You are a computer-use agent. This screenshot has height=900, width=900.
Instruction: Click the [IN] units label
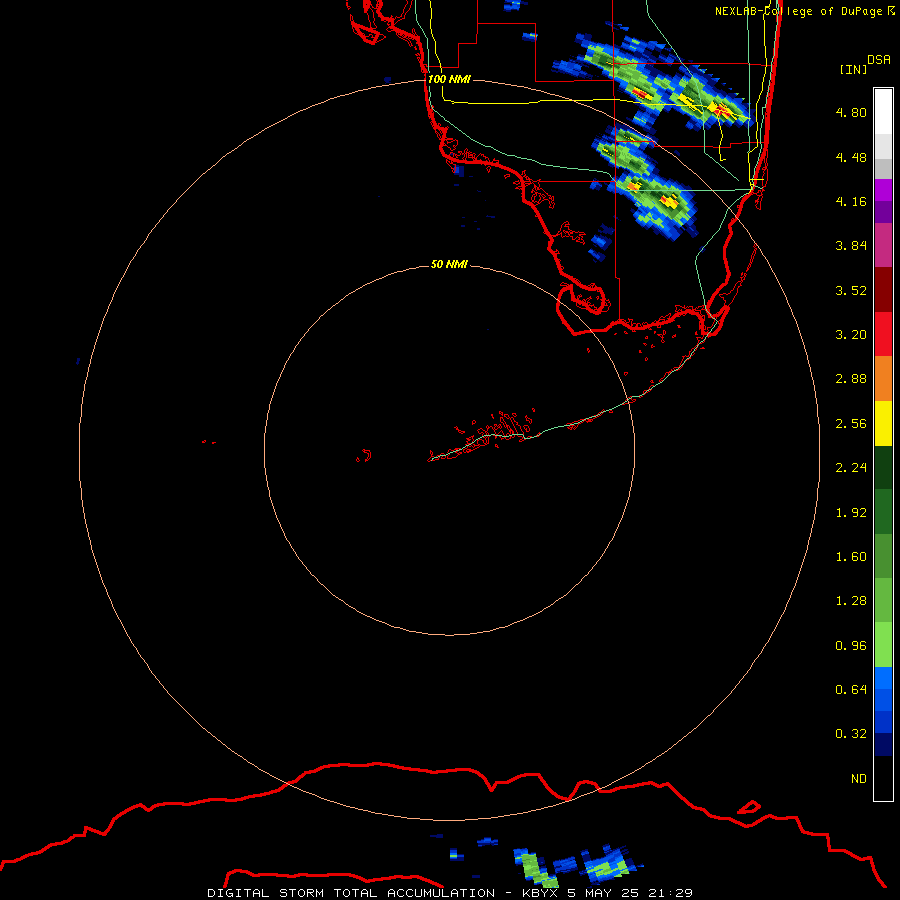coord(853,69)
